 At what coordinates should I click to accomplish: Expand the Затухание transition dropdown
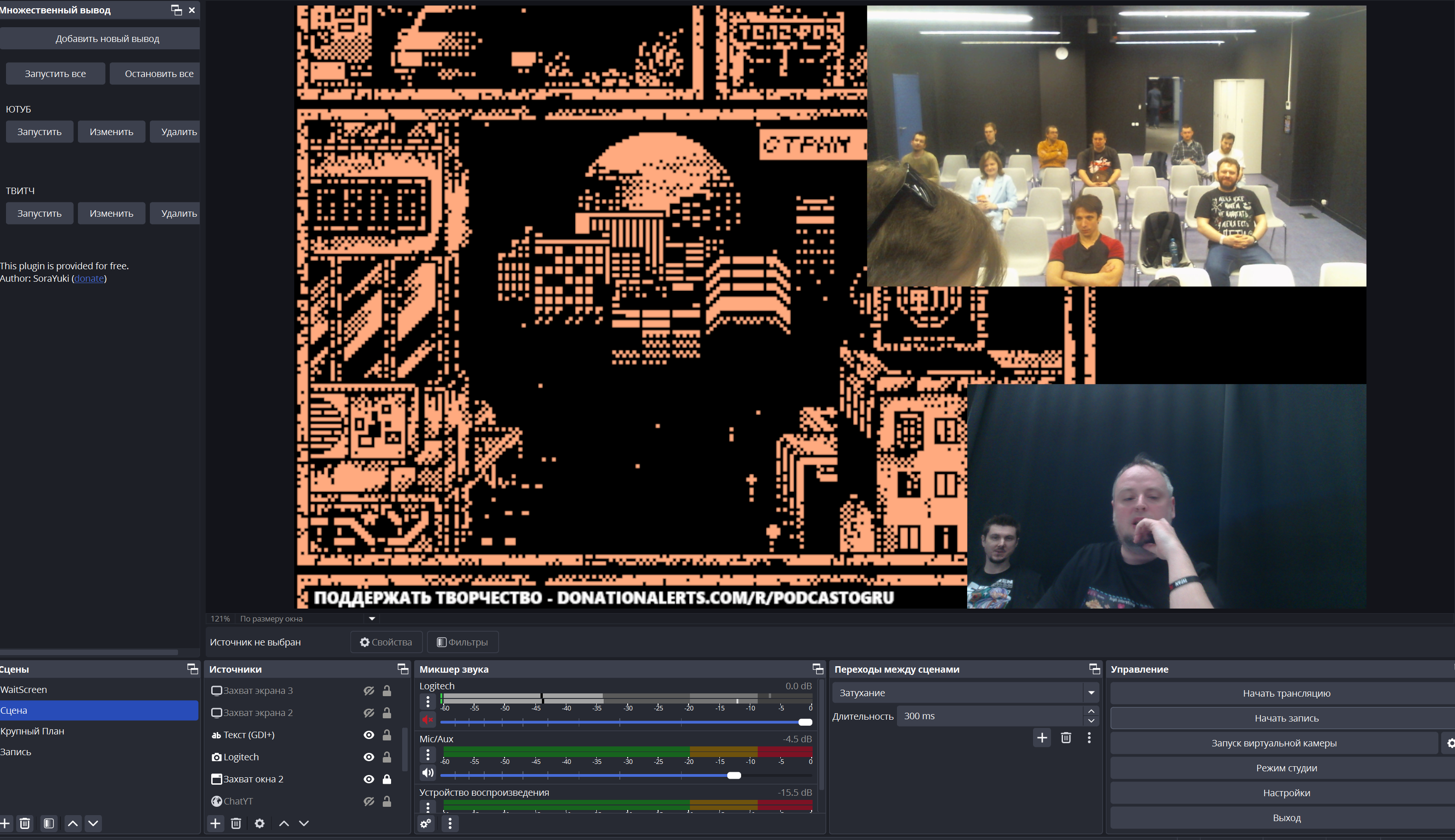pos(1091,692)
